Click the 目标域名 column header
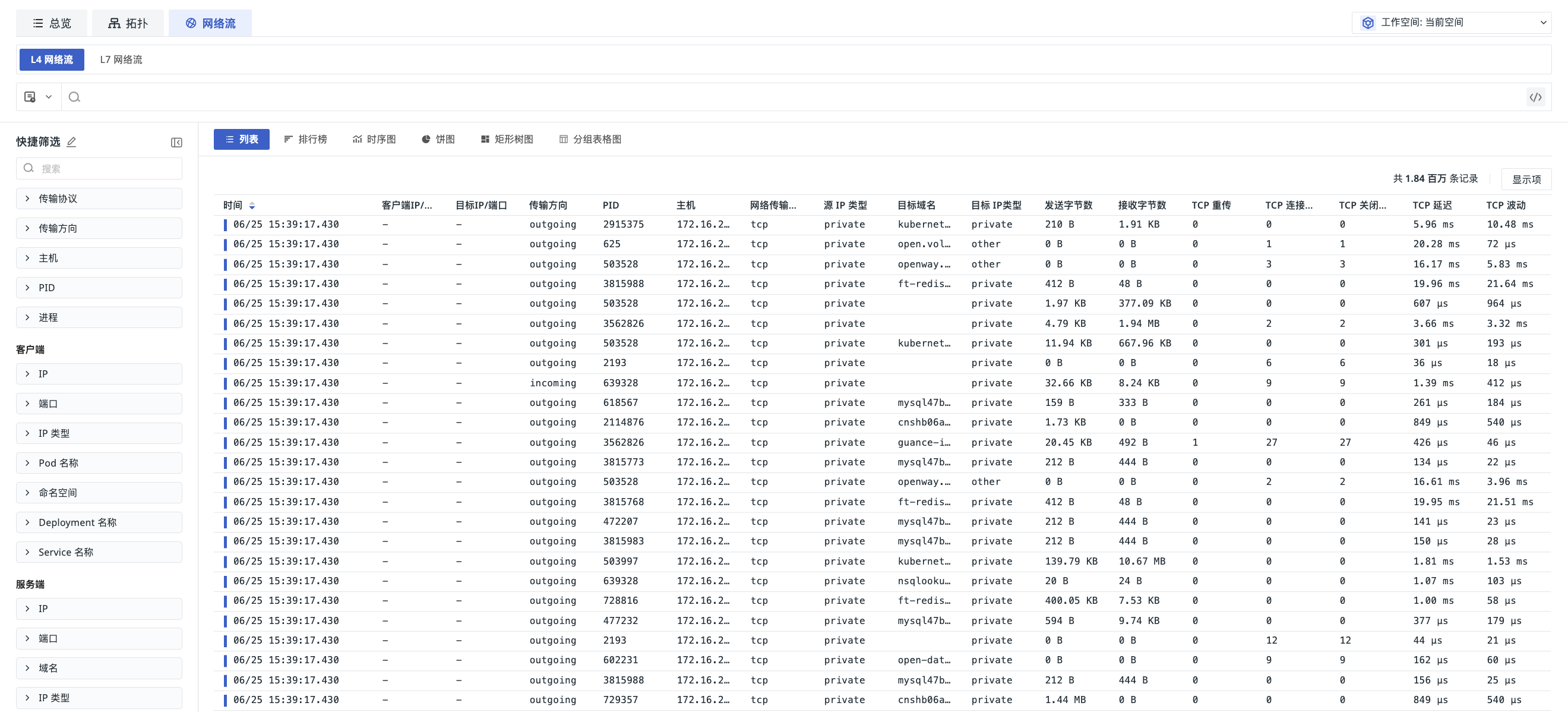The image size is (1568, 712). tap(916, 205)
